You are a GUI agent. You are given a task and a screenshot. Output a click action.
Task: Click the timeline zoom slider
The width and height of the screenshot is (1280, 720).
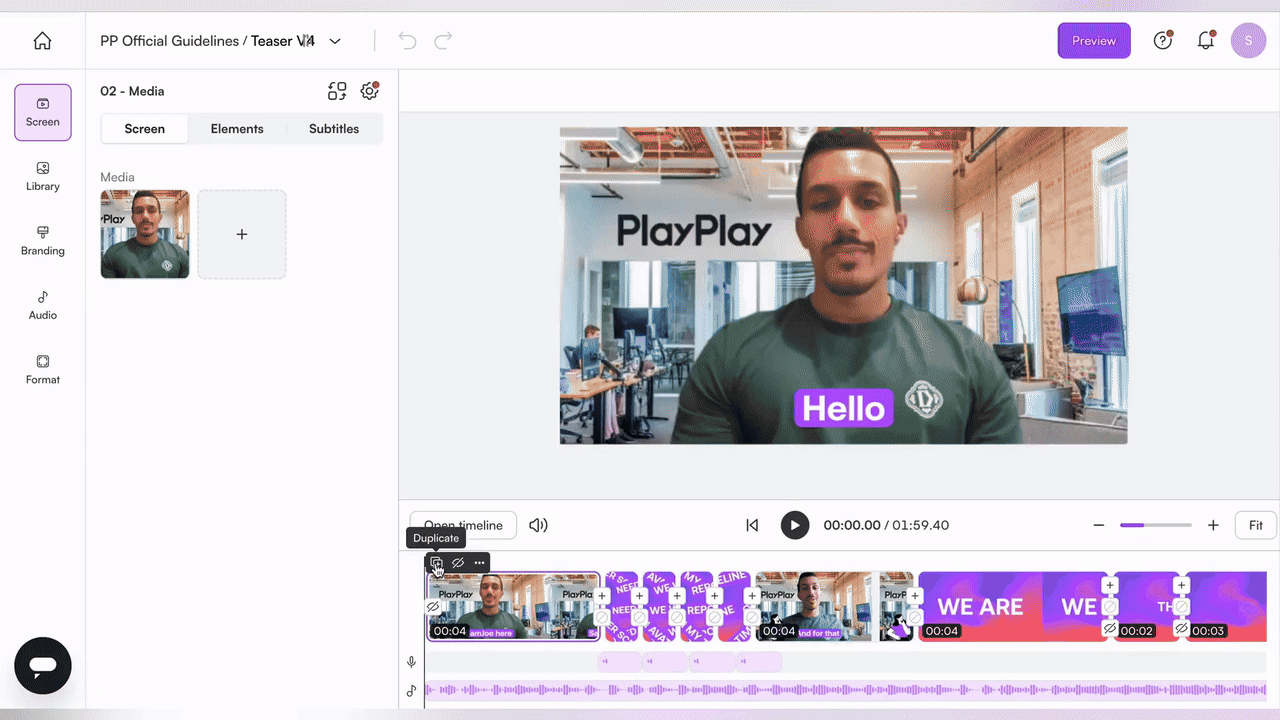1156,525
